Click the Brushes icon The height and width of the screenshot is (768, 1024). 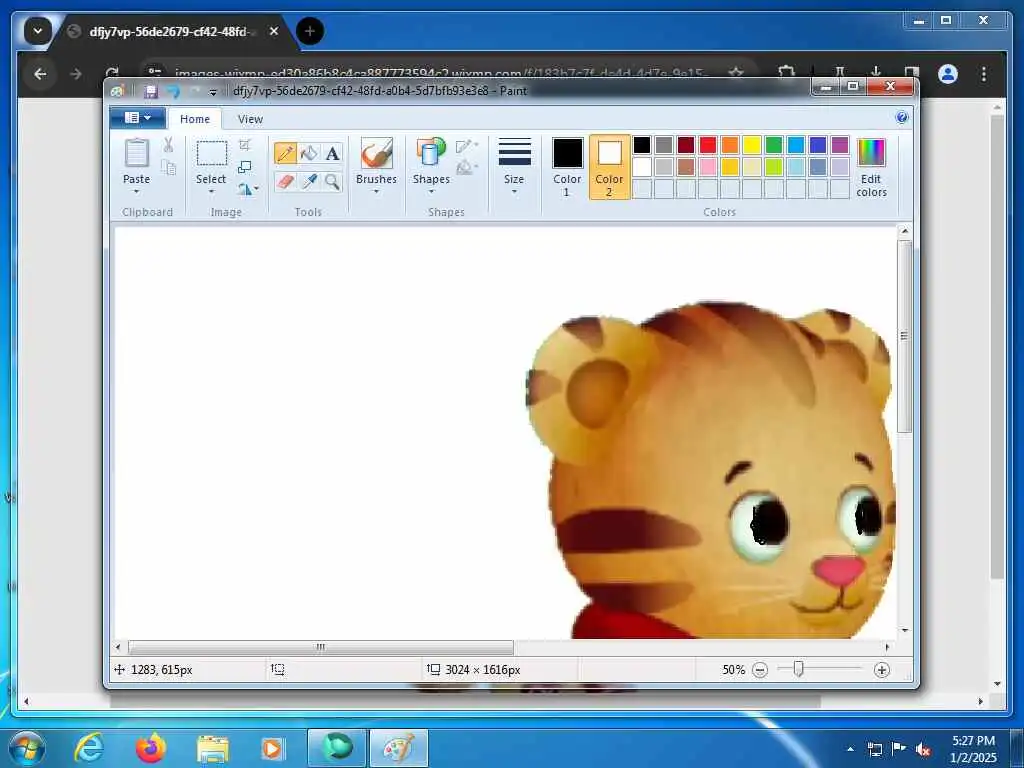tap(376, 153)
